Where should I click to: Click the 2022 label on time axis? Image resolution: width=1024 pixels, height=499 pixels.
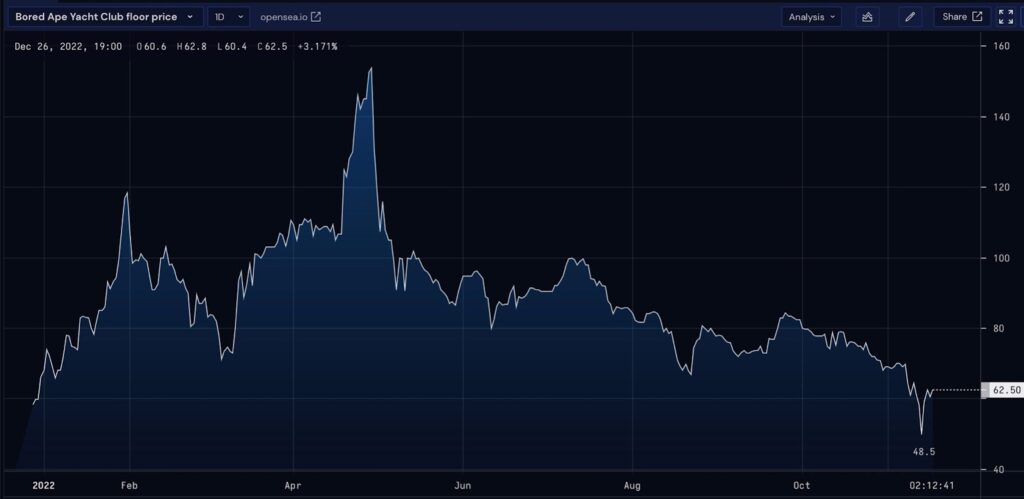[44, 485]
